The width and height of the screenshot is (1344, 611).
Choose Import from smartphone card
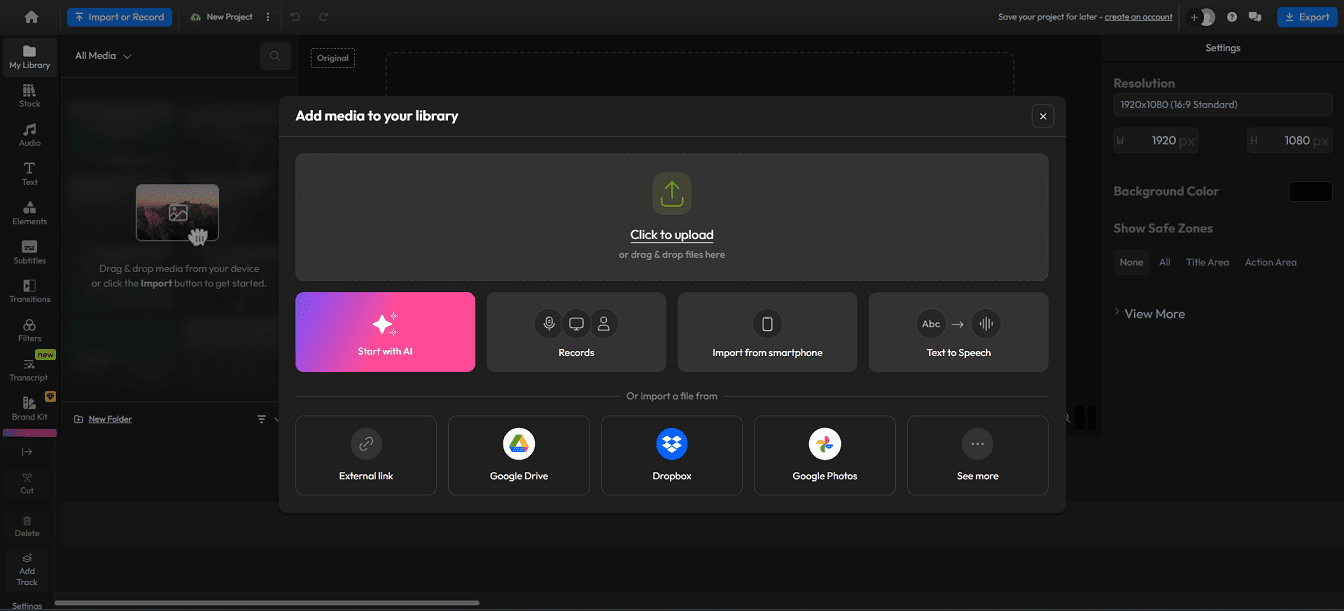[767, 332]
